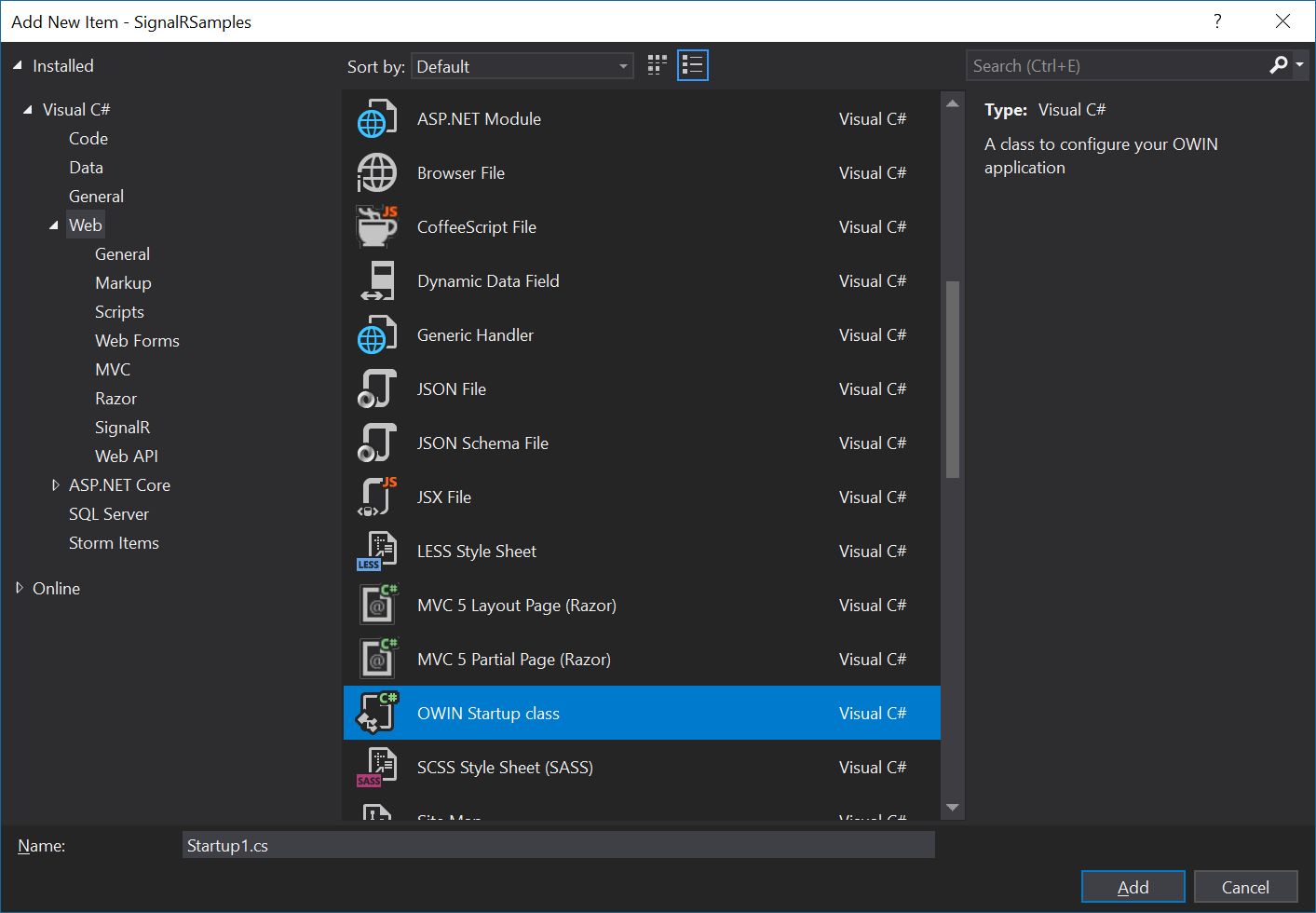Image resolution: width=1316 pixels, height=913 pixels.
Task: Click the JSON Schema File icon
Action: (377, 443)
